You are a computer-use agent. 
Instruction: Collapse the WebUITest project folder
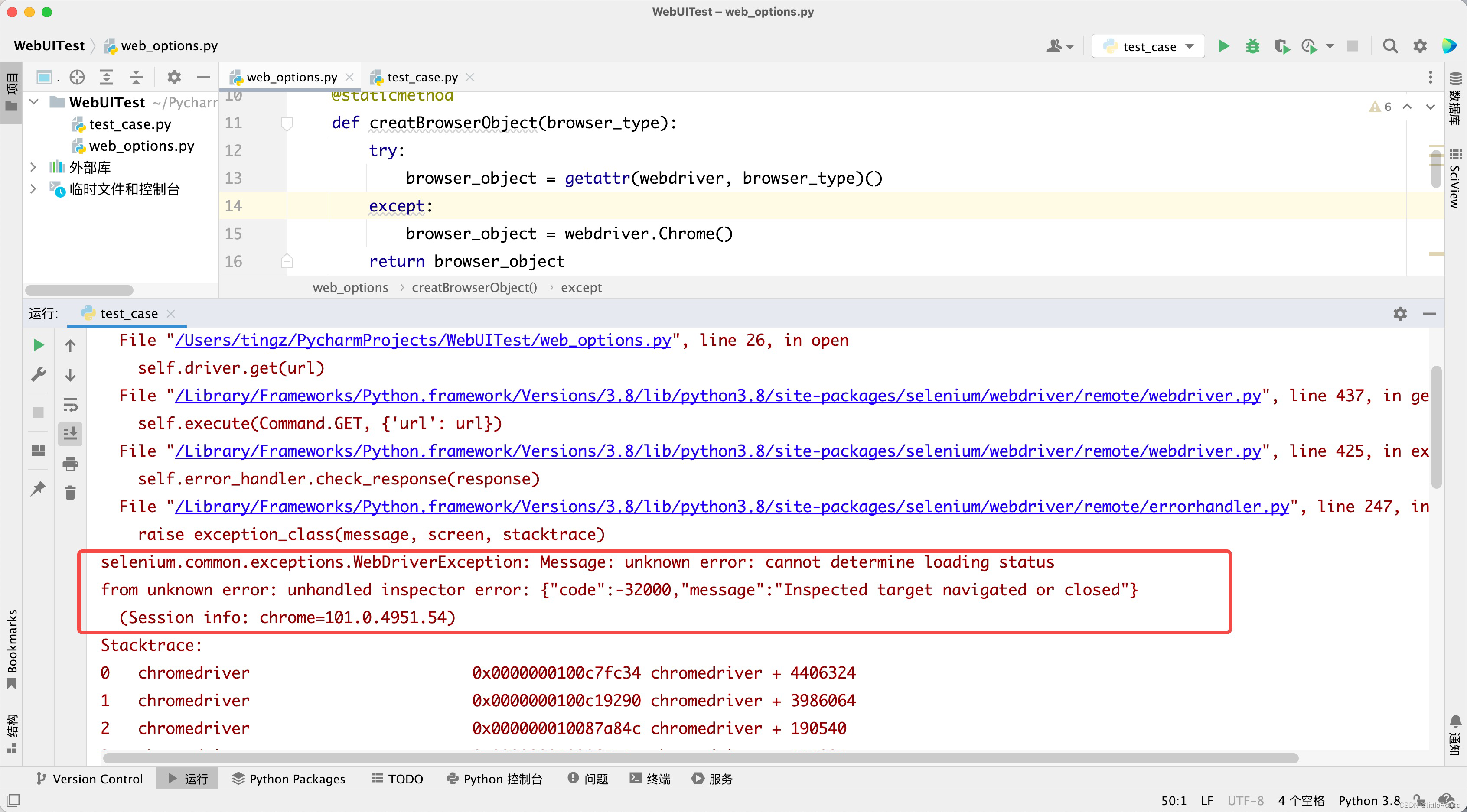tap(34, 102)
